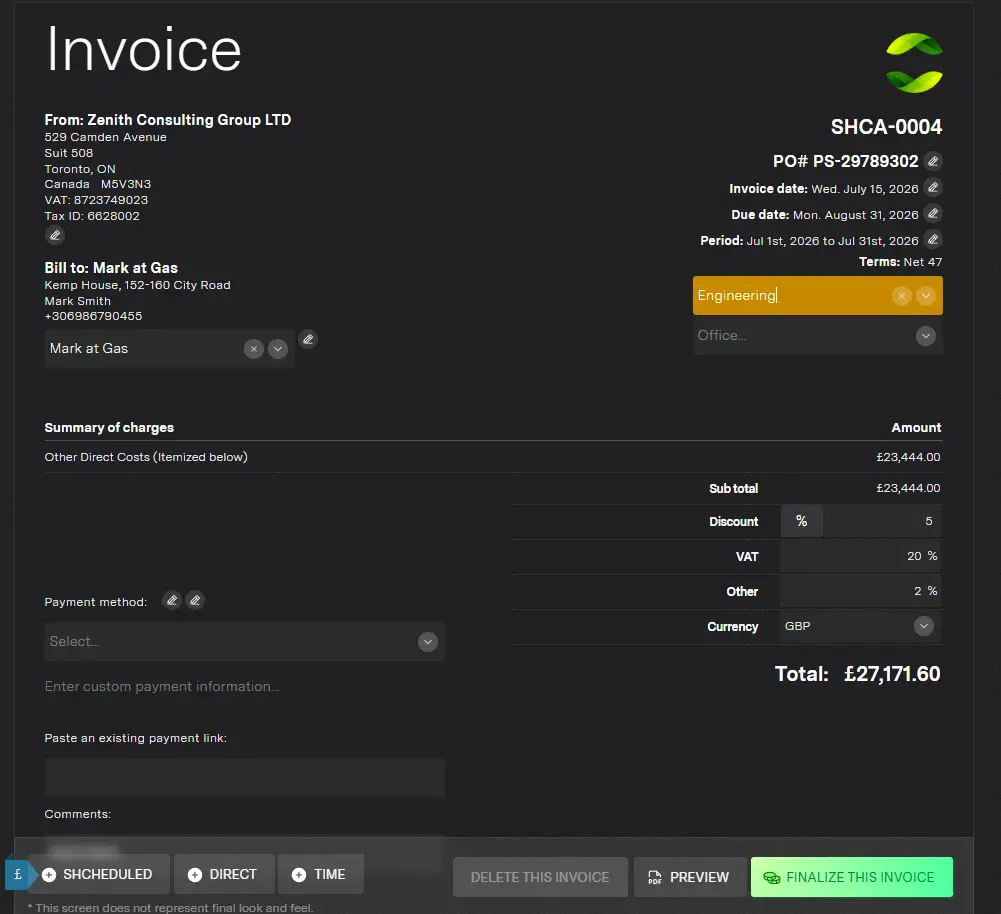1001x914 pixels.
Task: Clear the Engineering department field
Action: tap(901, 296)
